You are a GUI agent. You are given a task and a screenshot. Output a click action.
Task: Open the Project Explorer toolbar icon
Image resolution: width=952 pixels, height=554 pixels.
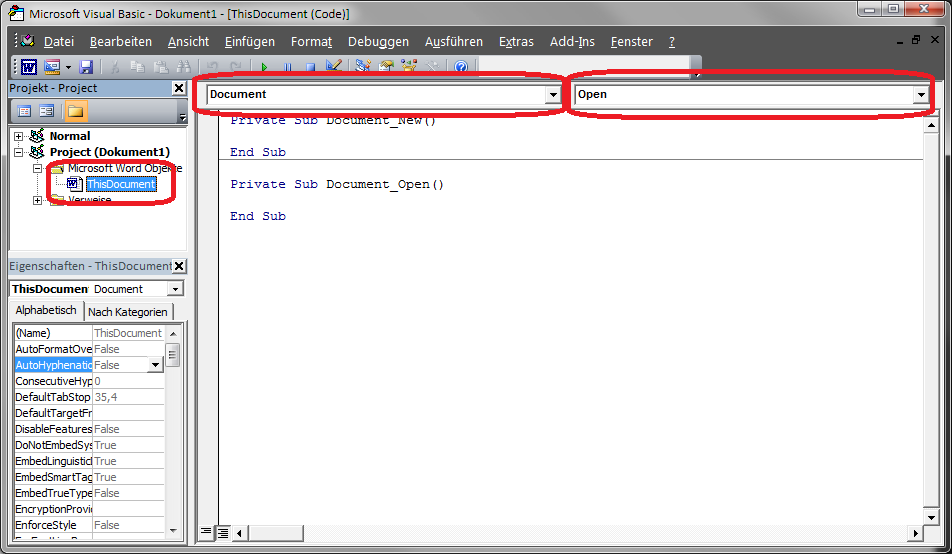(x=363, y=66)
